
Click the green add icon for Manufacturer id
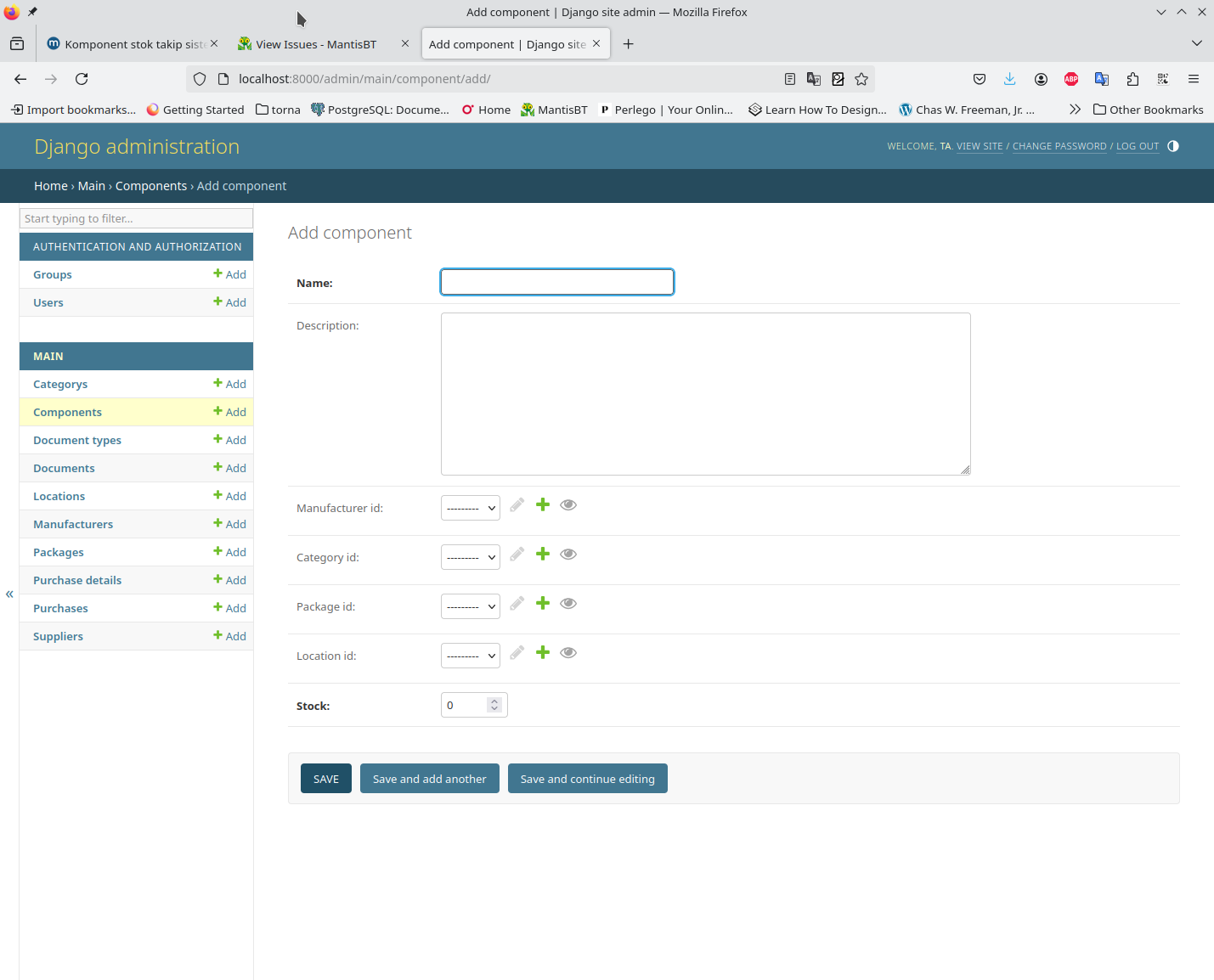(x=543, y=505)
